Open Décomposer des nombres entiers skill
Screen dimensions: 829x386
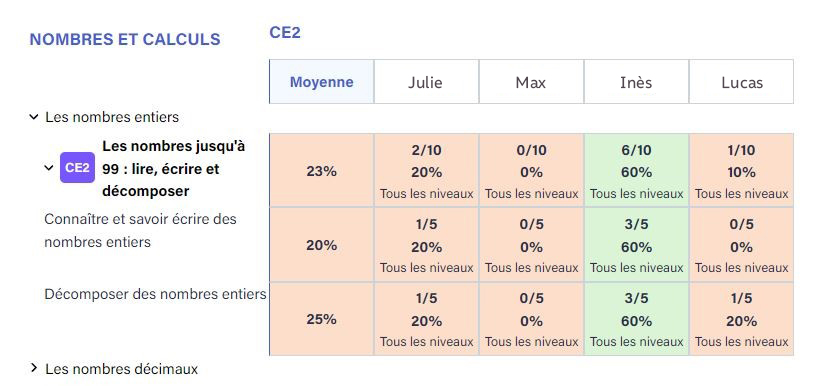coord(155,295)
